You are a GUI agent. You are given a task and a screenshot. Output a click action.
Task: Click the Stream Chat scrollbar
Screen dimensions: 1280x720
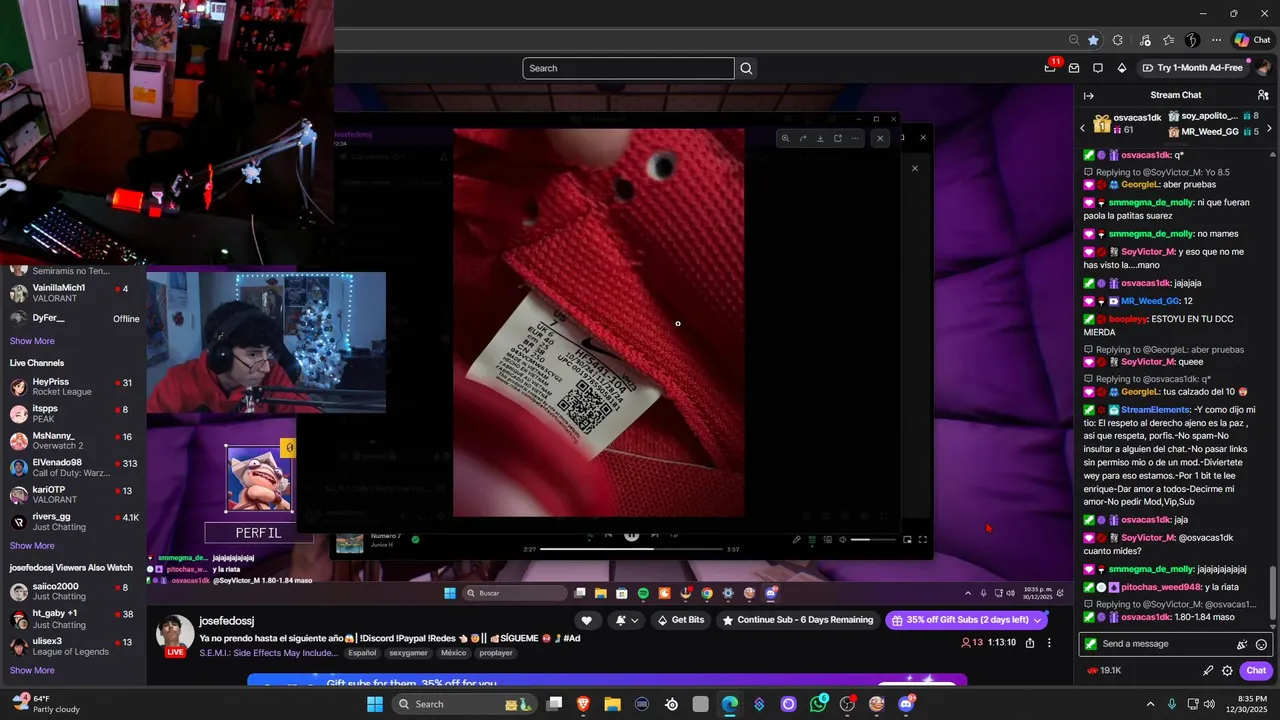pos(1273,595)
